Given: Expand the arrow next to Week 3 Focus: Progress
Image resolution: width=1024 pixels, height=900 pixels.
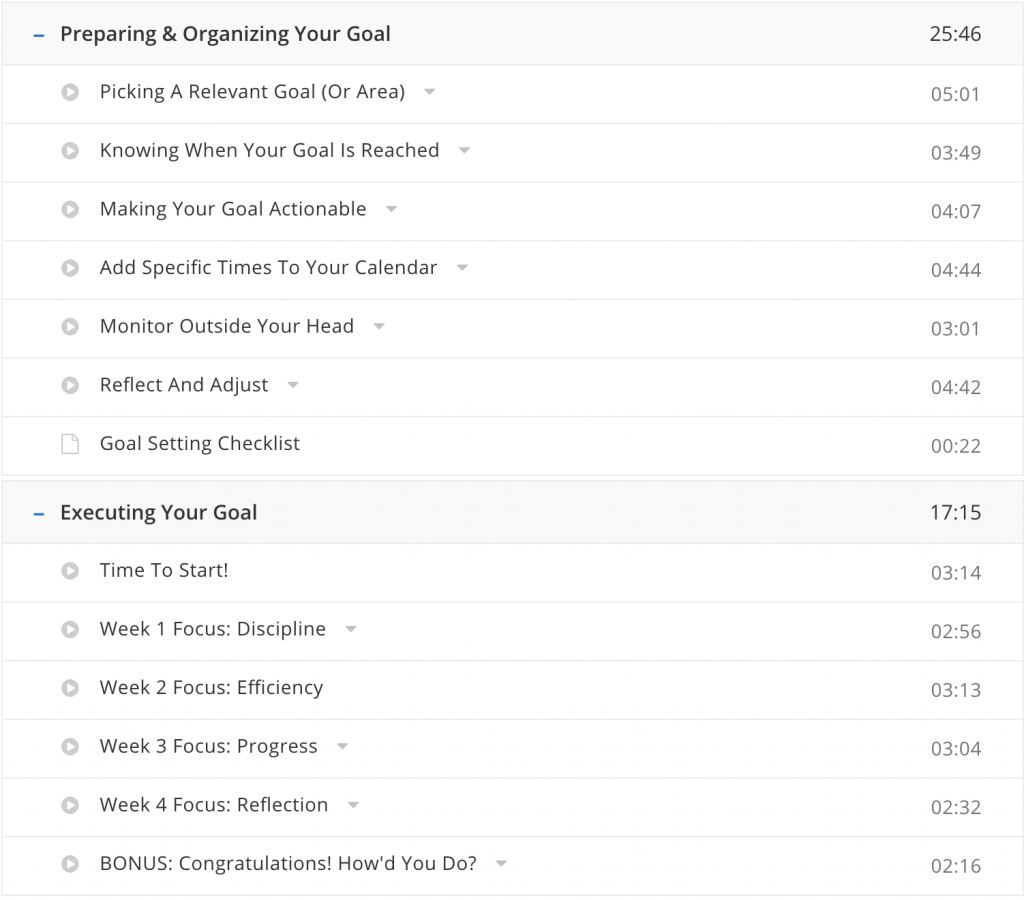Looking at the screenshot, I should click(x=342, y=747).
